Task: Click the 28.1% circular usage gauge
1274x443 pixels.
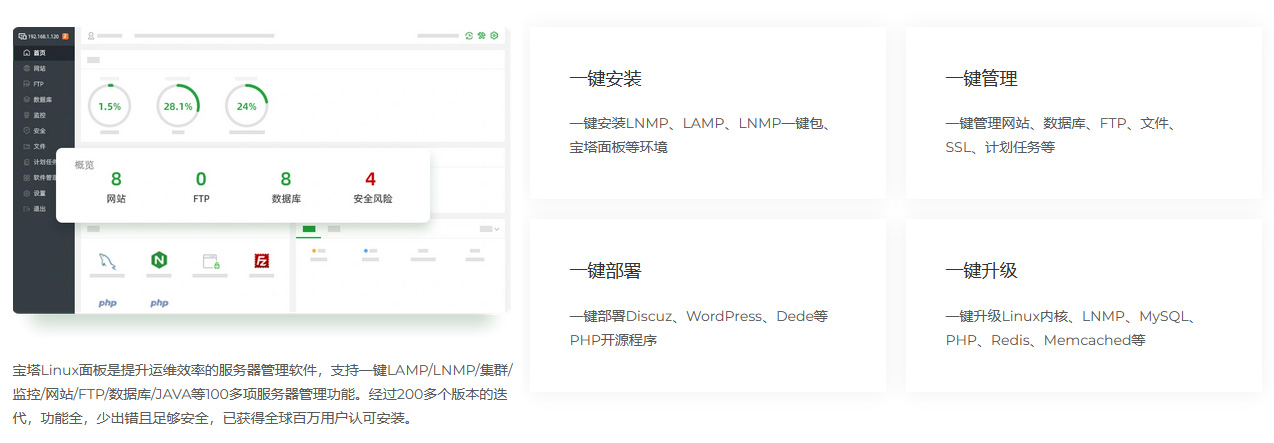Action: point(178,106)
